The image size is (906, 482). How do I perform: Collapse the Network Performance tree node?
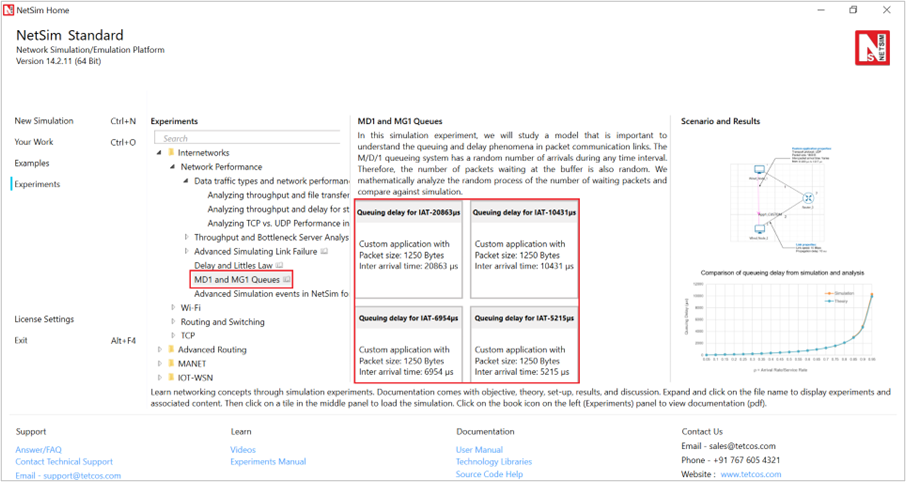tap(173, 167)
